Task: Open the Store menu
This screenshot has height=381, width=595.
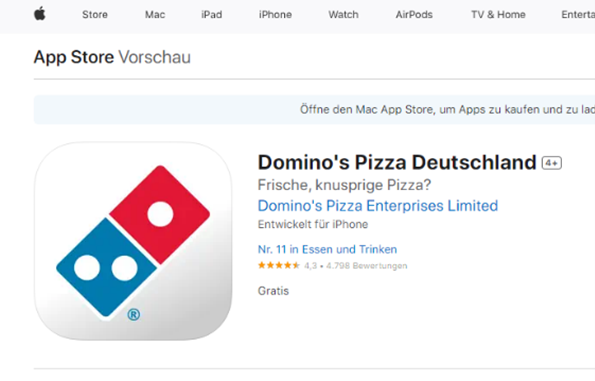Action: tap(95, 14)
